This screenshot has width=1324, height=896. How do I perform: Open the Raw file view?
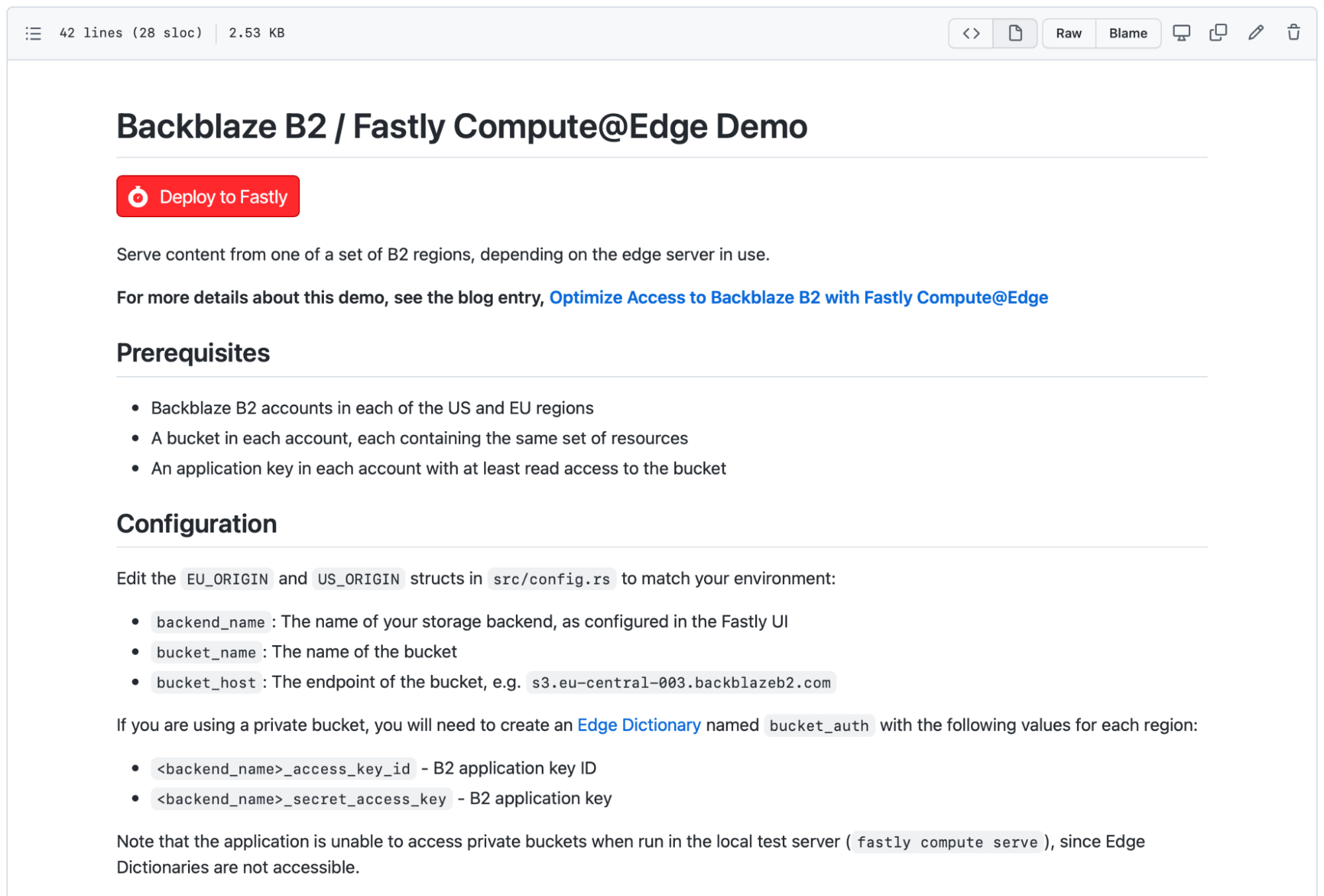[x=1068, y=33]
